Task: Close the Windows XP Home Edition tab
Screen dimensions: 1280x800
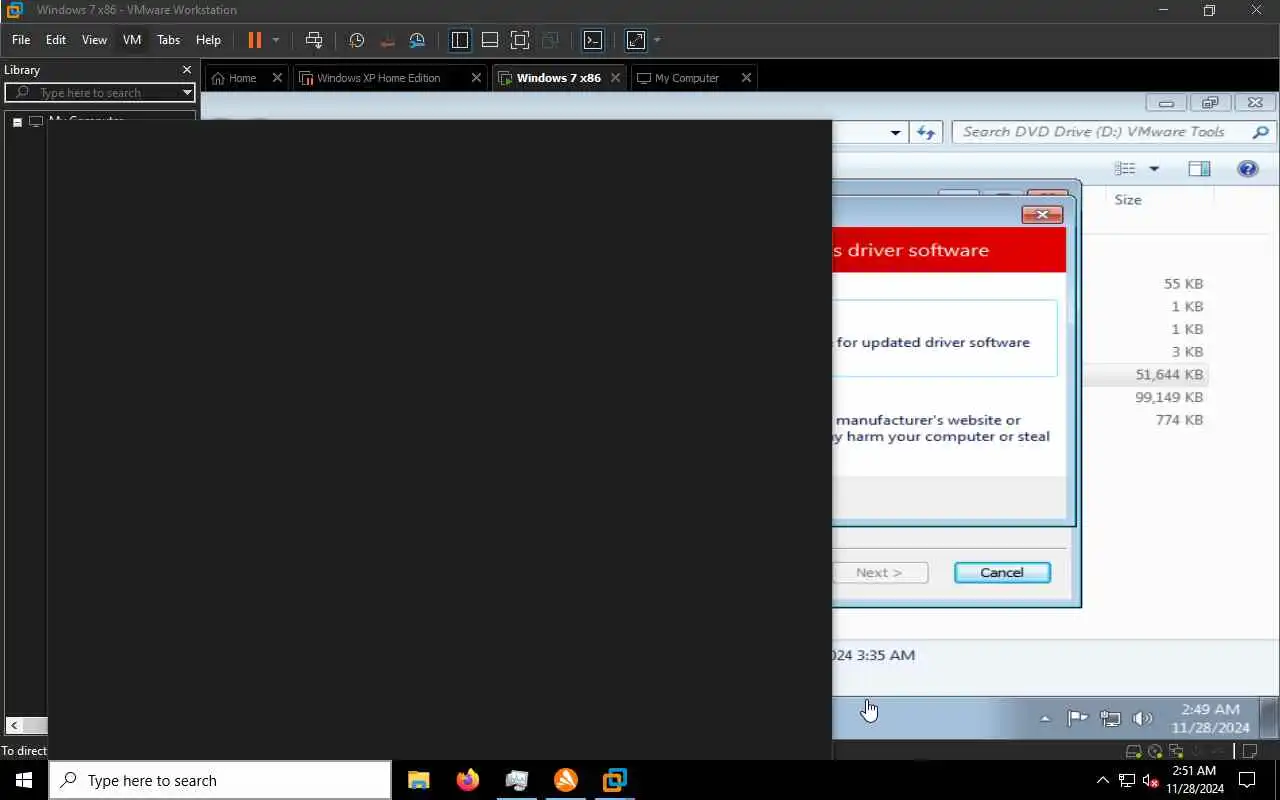Action: (476, 78)
